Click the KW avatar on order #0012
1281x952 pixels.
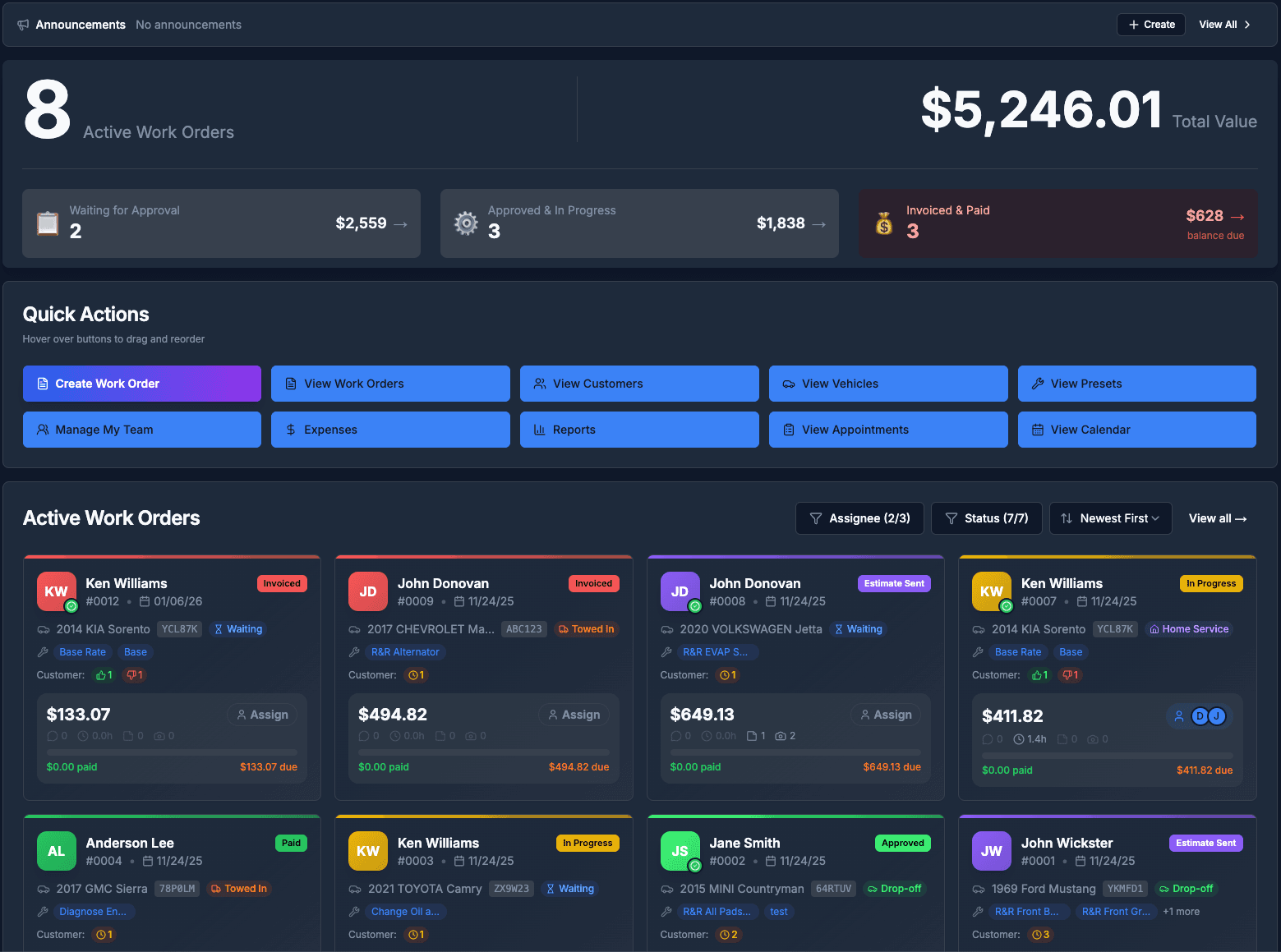click(55, 591)
